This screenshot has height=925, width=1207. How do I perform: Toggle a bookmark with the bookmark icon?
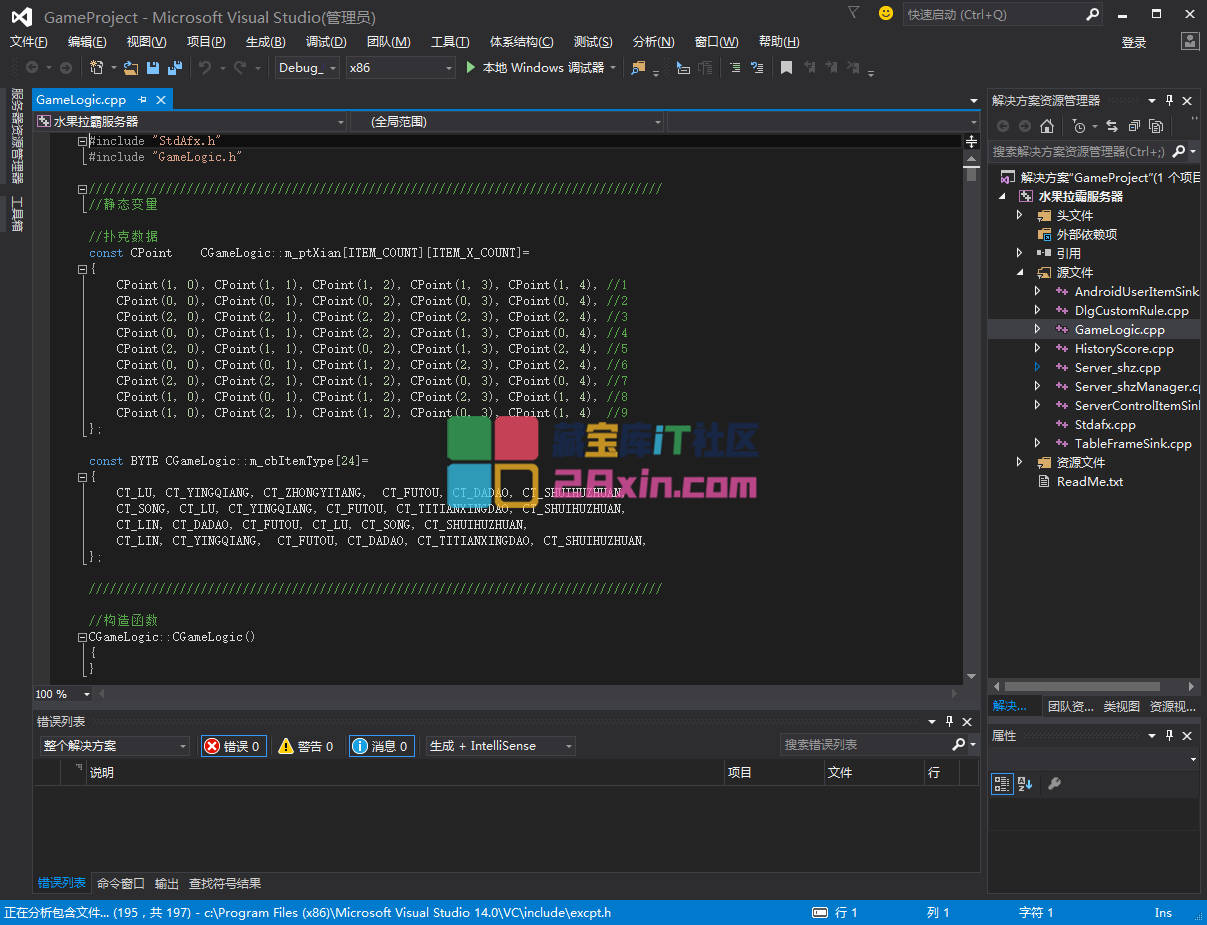pyautogui.click(x=787, y=68)
